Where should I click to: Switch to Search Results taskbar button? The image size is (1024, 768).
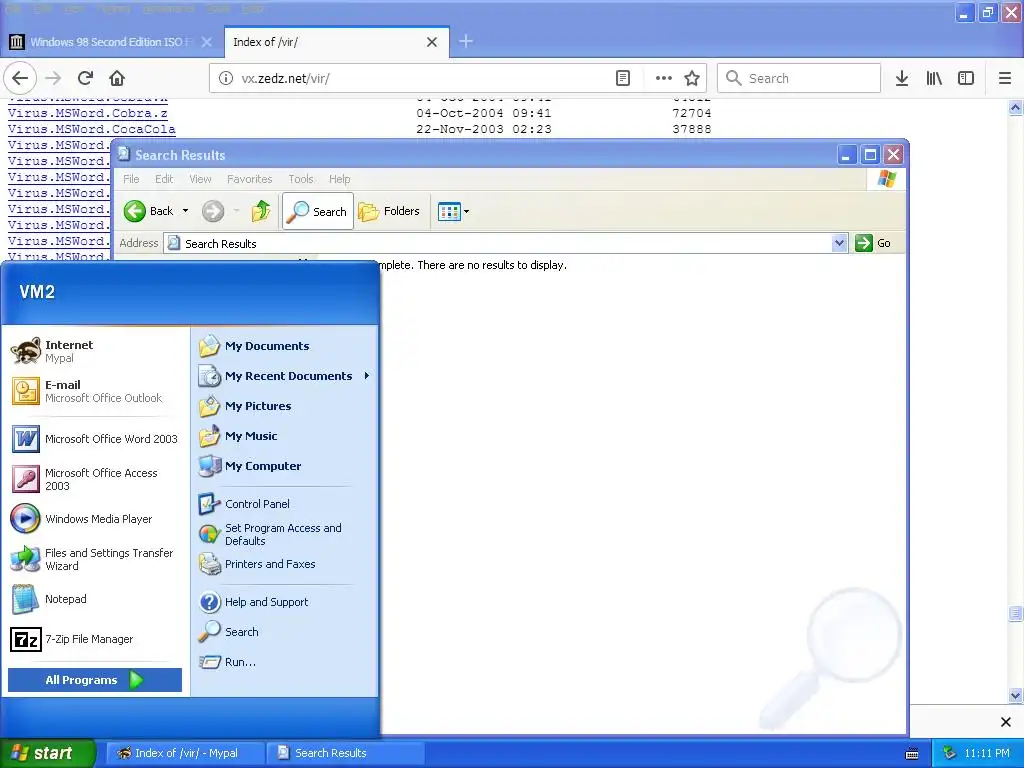pyautogui.click(x=345, y=753)
